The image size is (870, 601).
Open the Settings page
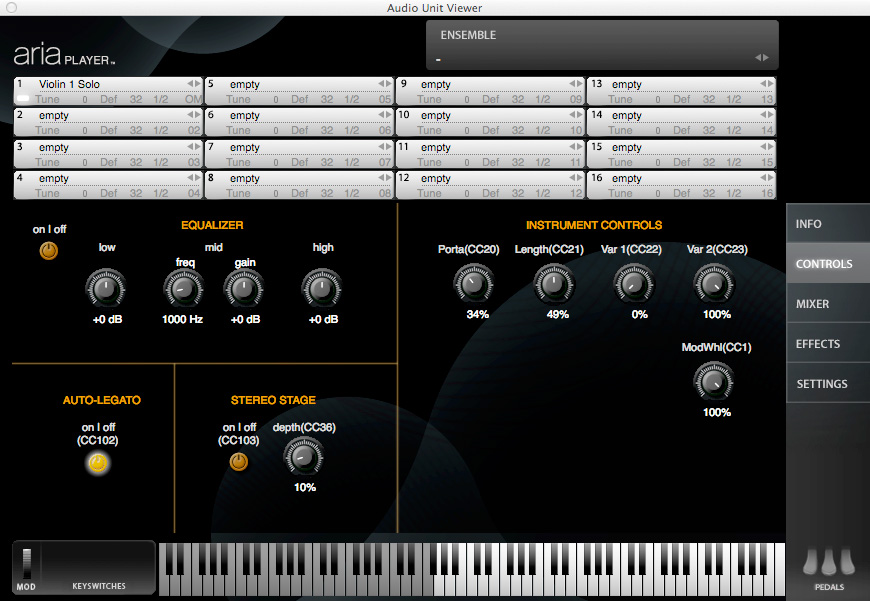827,384
